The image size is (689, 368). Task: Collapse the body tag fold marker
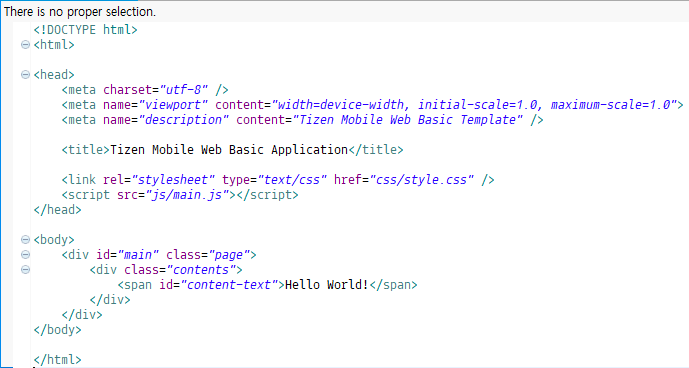click(x=25, y=240)
